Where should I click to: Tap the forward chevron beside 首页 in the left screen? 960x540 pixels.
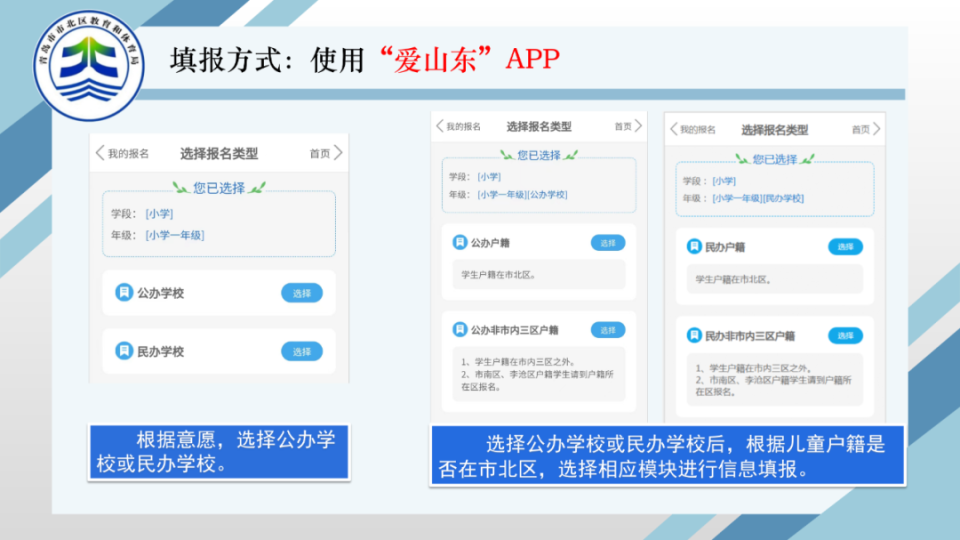coord(338,153)
